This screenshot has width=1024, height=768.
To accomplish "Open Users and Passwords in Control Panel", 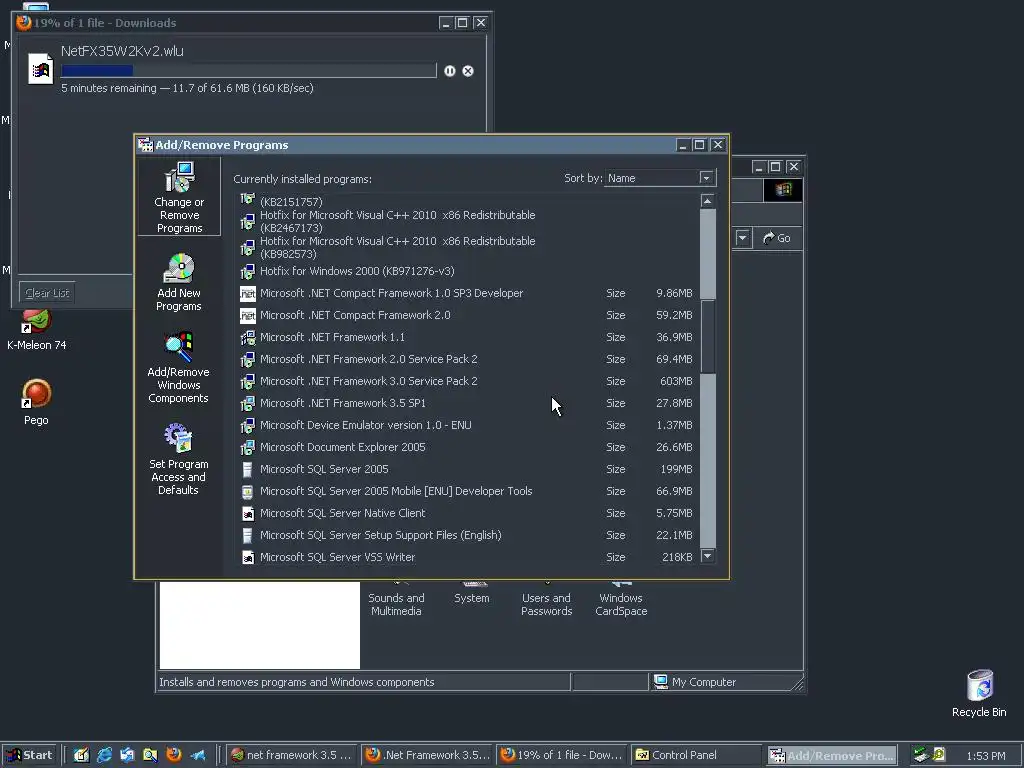I will click(546, 598).
